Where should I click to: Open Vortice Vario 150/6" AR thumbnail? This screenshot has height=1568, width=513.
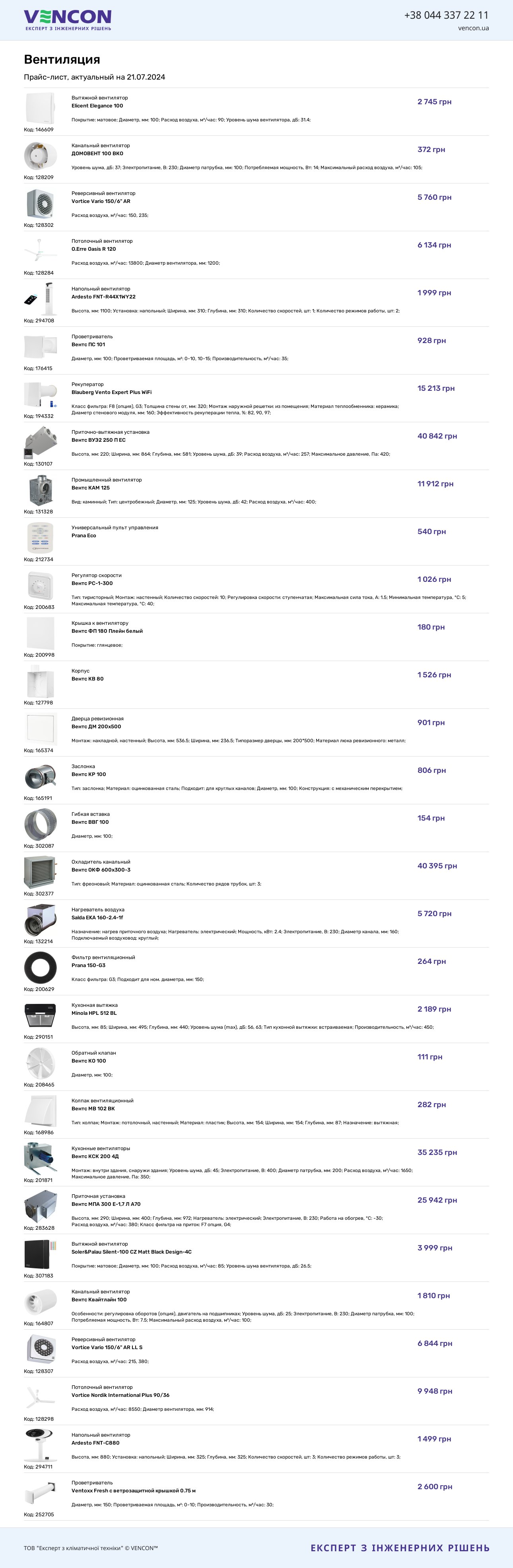click(40, 204)
